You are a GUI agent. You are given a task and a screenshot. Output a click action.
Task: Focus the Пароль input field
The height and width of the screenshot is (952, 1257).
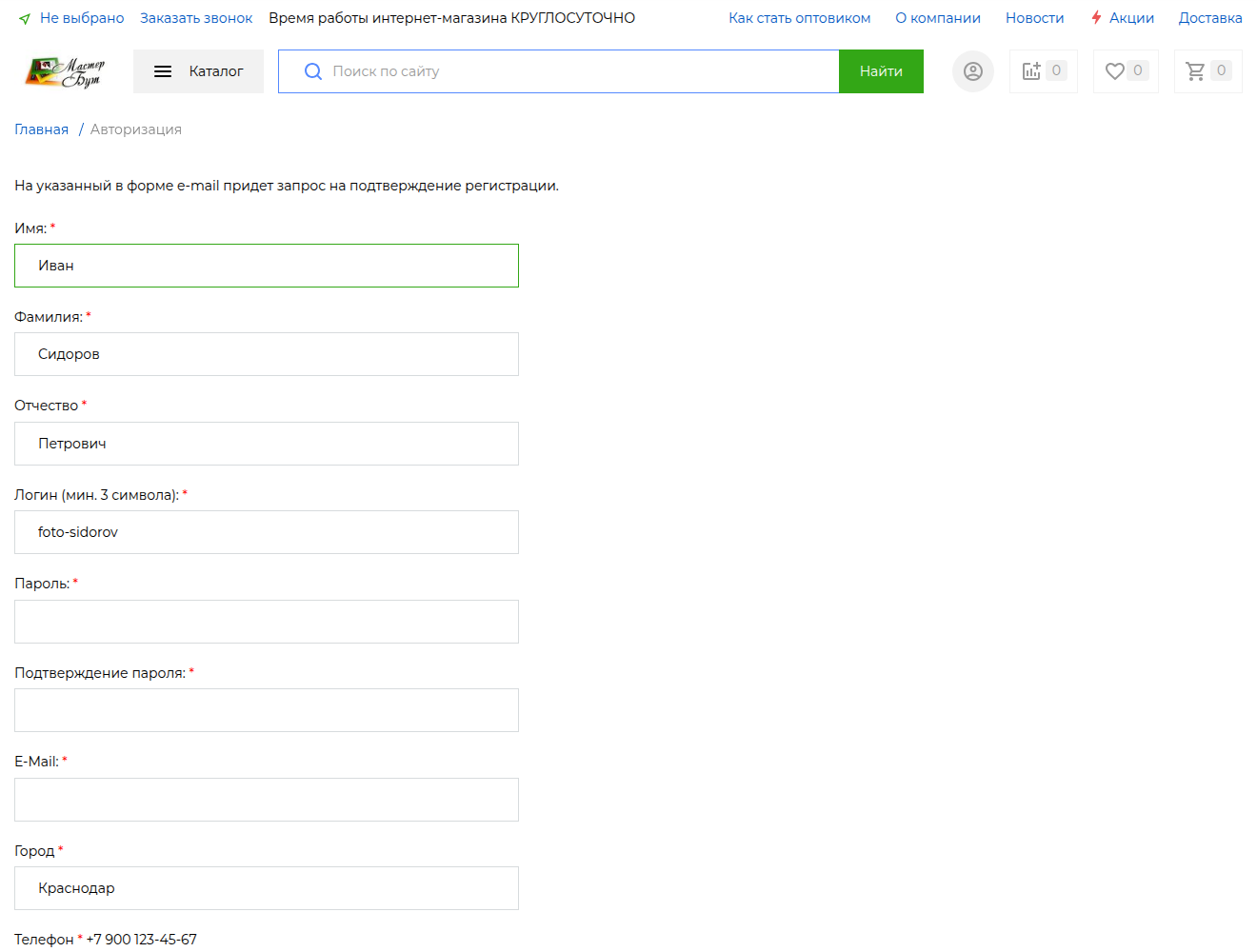[x=267, y=622]
